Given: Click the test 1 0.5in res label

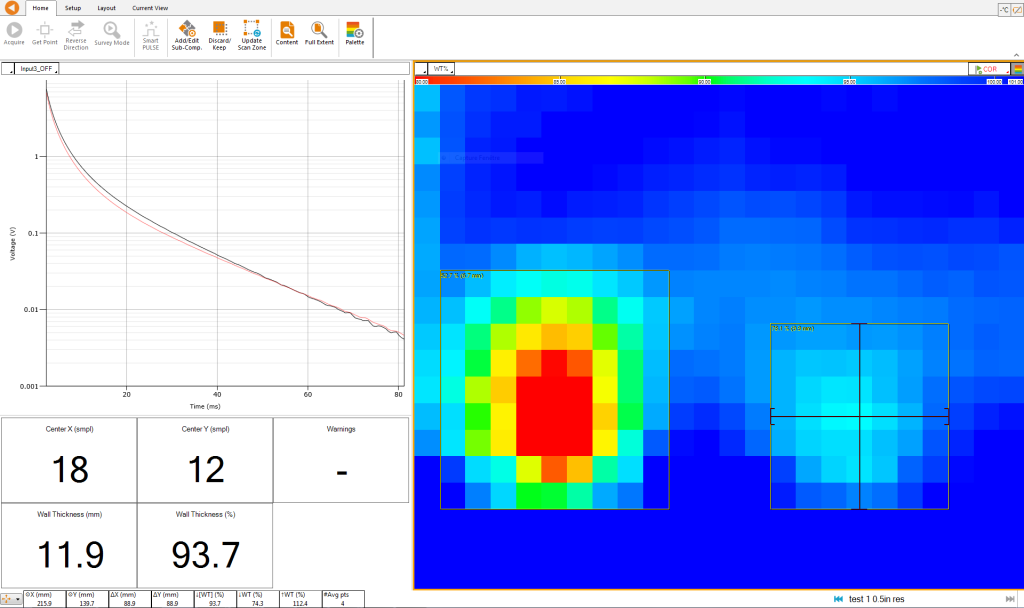Looking at the screenshot, I should pos(875,599).
